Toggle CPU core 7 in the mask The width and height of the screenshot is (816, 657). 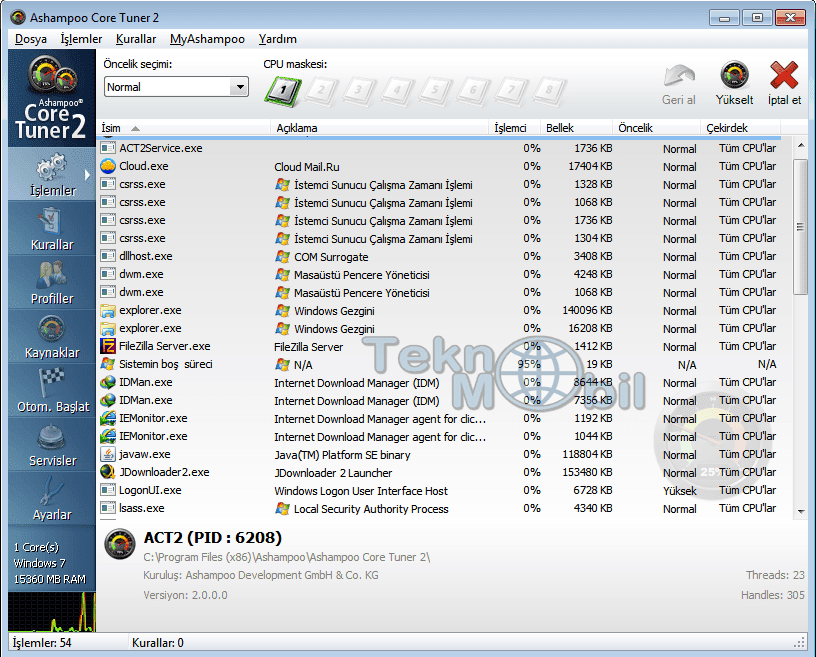coord(511,91)
